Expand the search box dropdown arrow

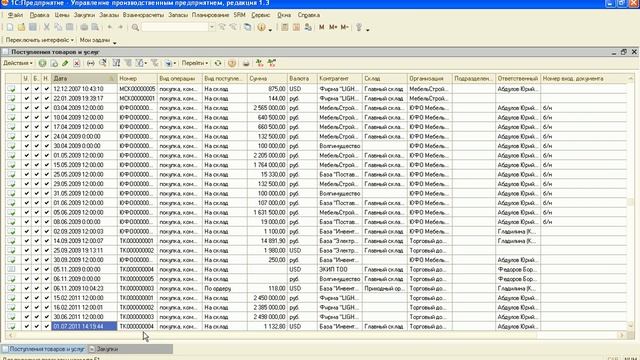point(212,27)
